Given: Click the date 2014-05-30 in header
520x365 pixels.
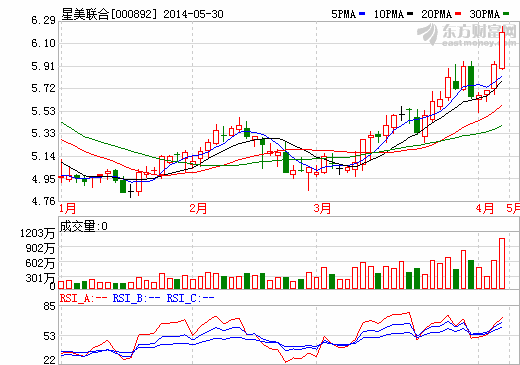Looking at the screenshot, I should (193, 14).
